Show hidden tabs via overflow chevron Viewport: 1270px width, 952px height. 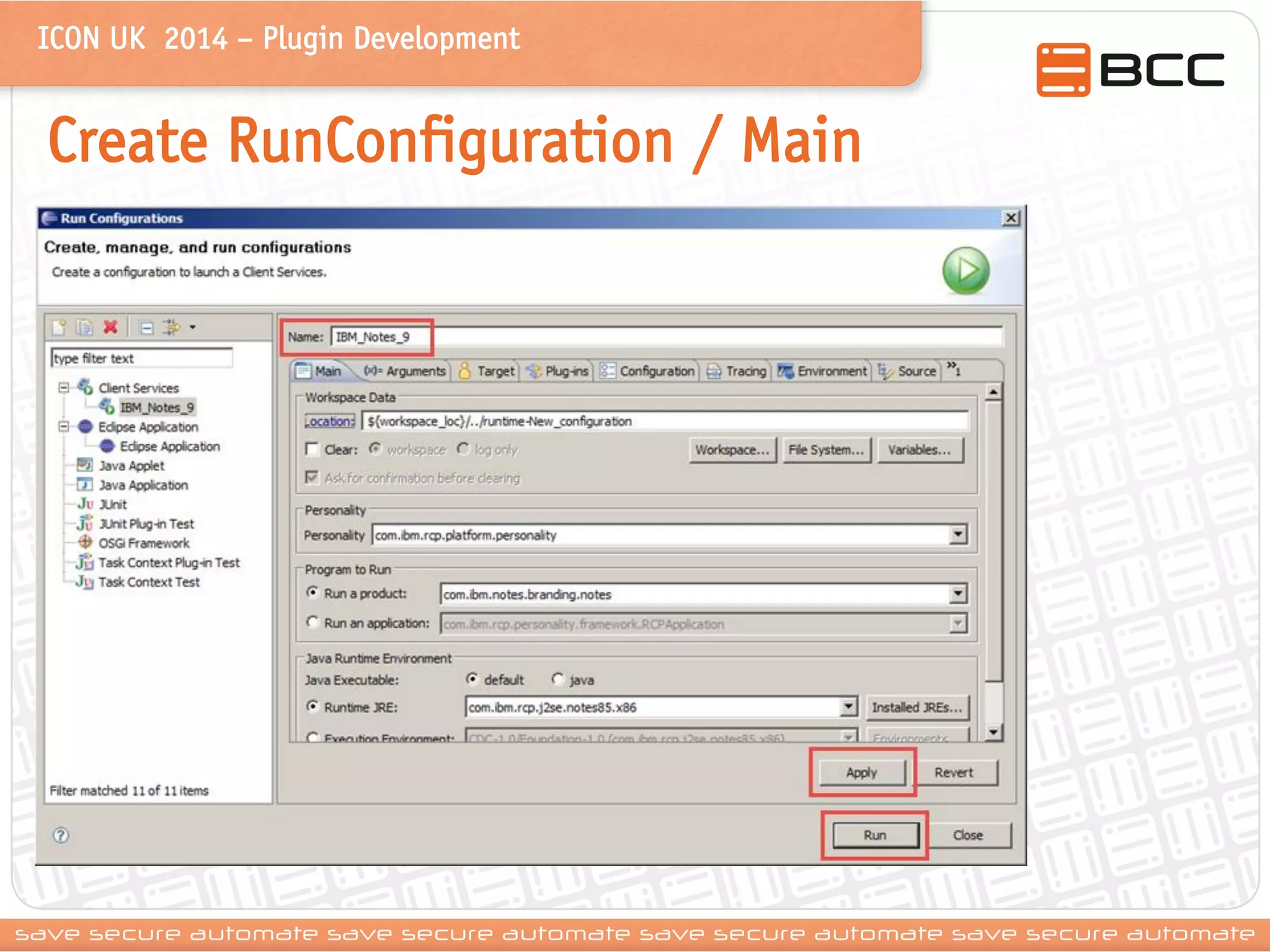954,369
